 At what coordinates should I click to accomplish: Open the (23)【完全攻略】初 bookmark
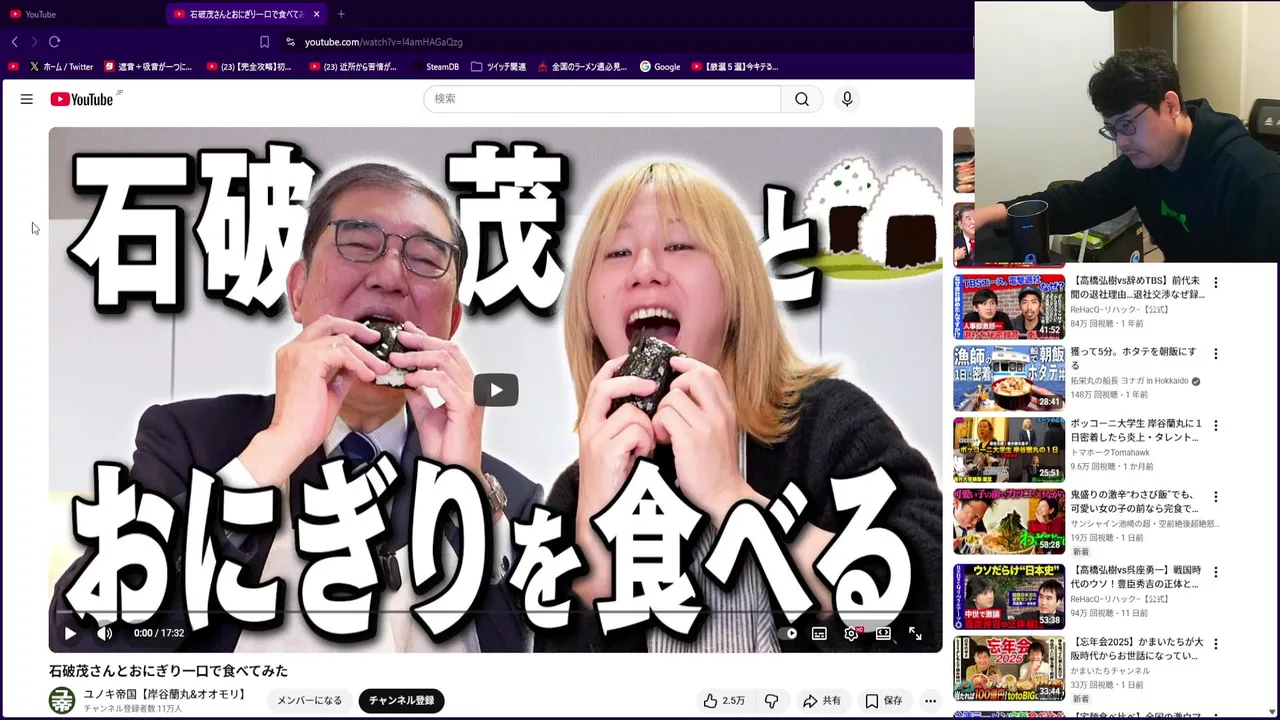point(250,67)
